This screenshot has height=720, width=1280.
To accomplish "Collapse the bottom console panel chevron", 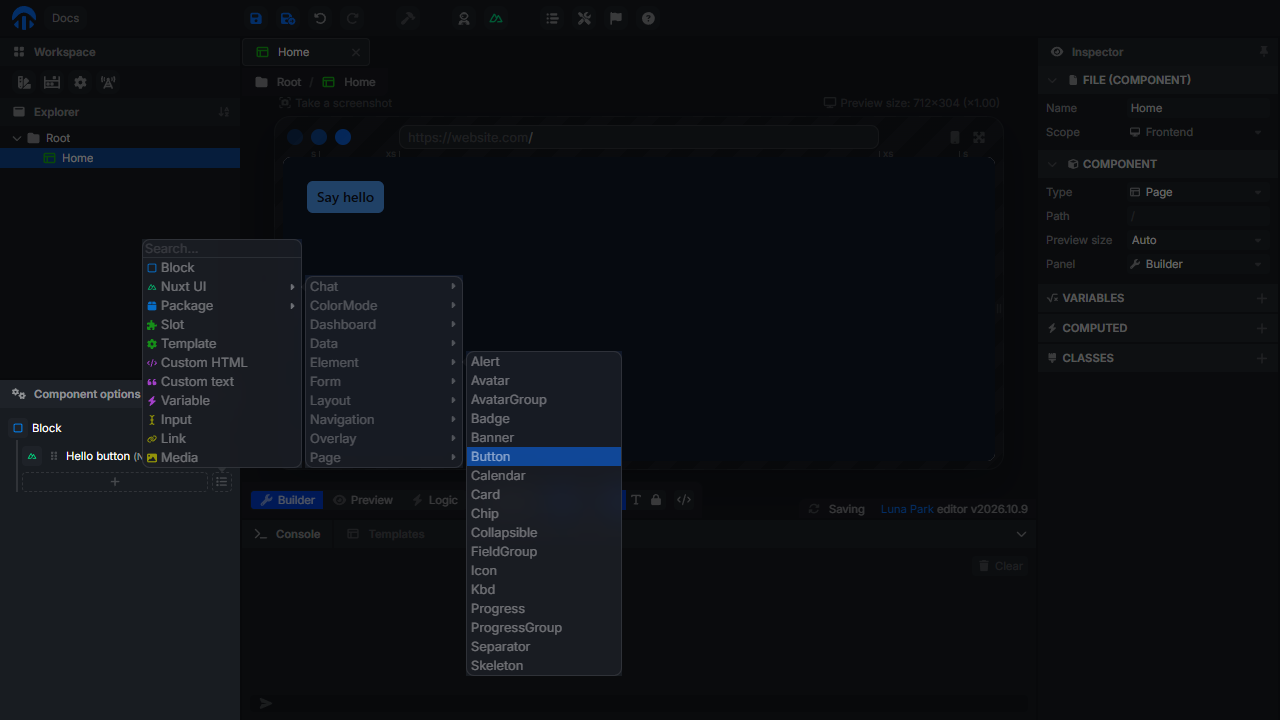I will [x=1021, y=534].
